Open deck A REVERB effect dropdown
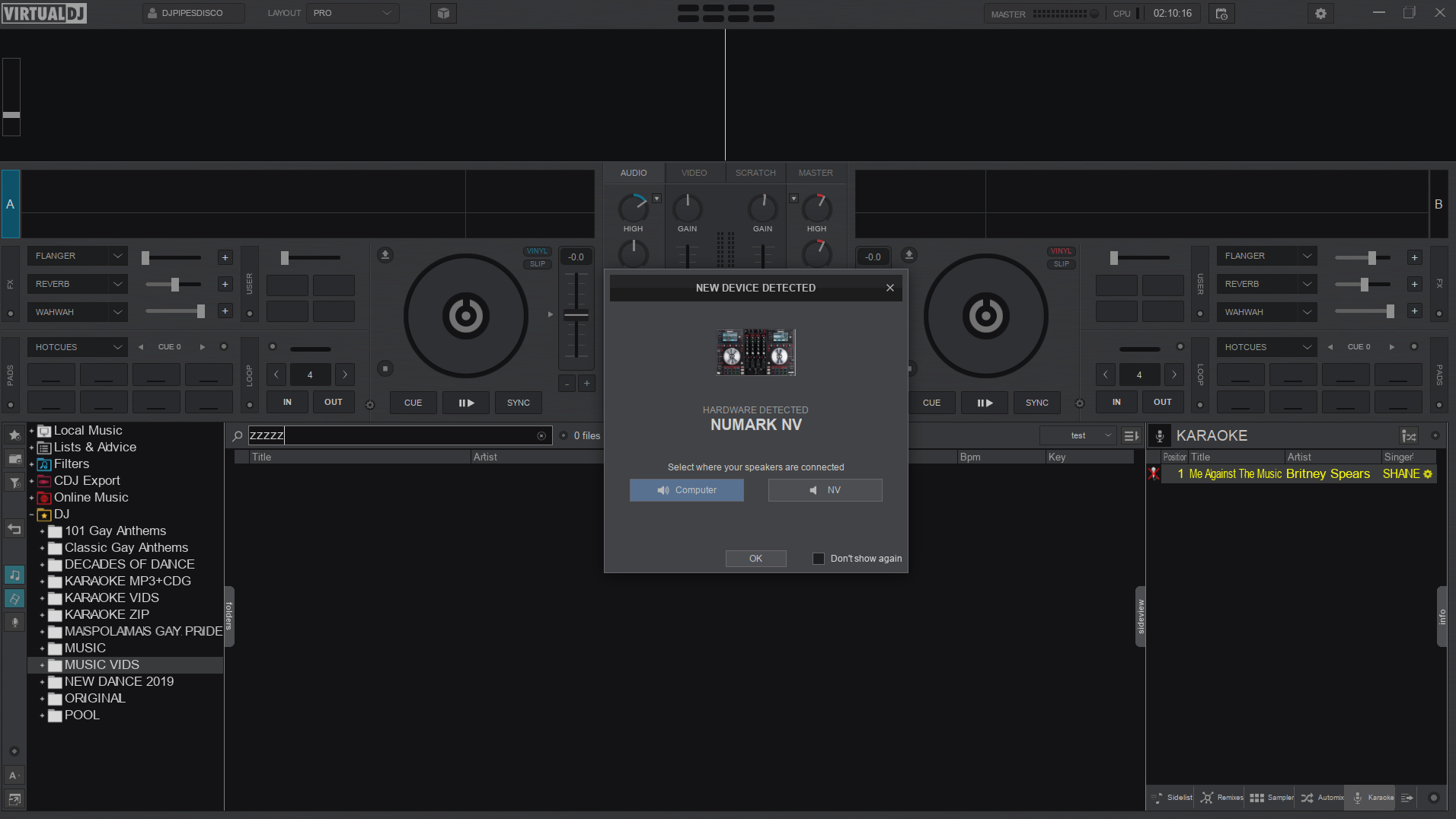Image resolution: width=1456 pixels, height=819 pixels. [x=77, y=284]
